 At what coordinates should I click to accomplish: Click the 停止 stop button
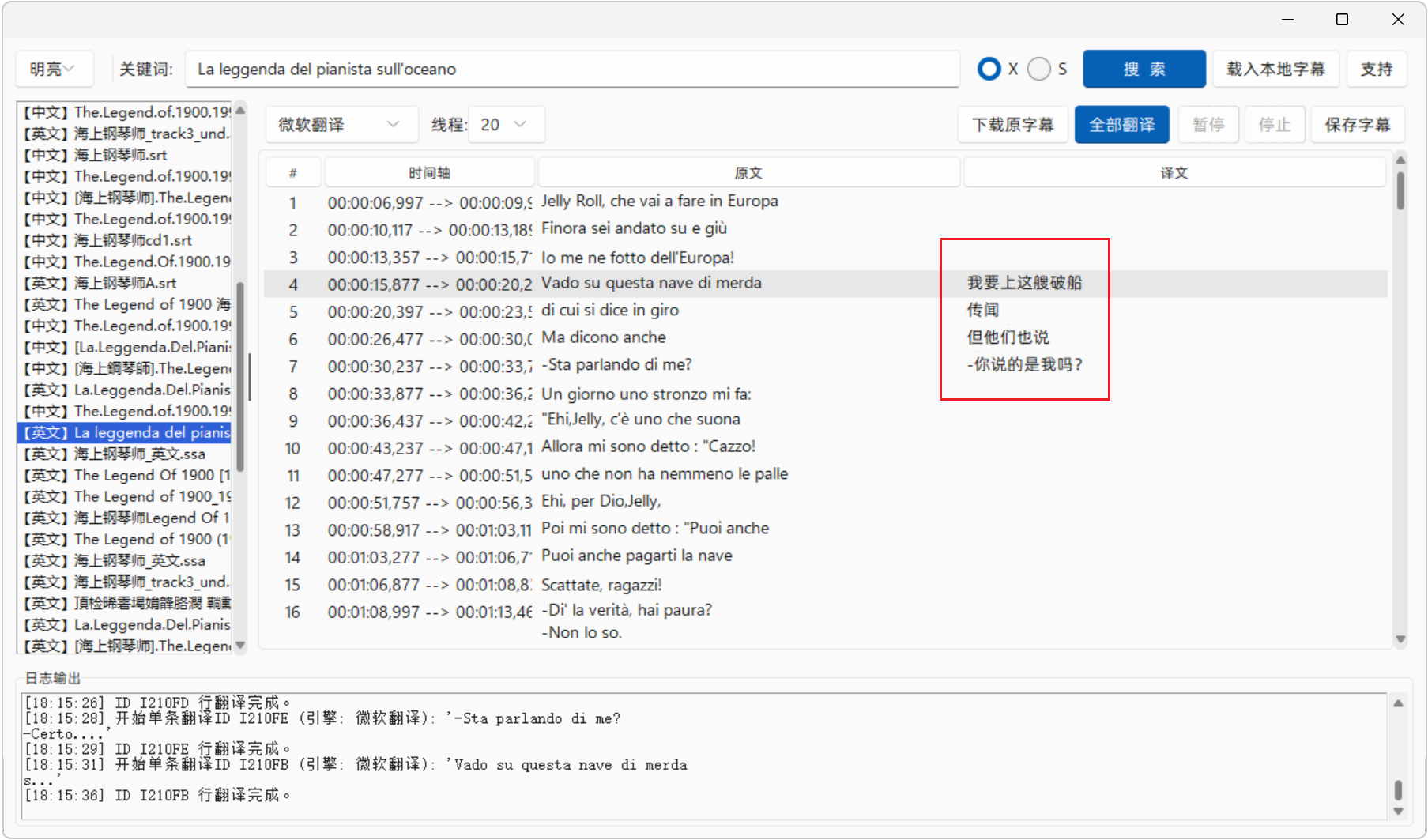[1274, 125]
